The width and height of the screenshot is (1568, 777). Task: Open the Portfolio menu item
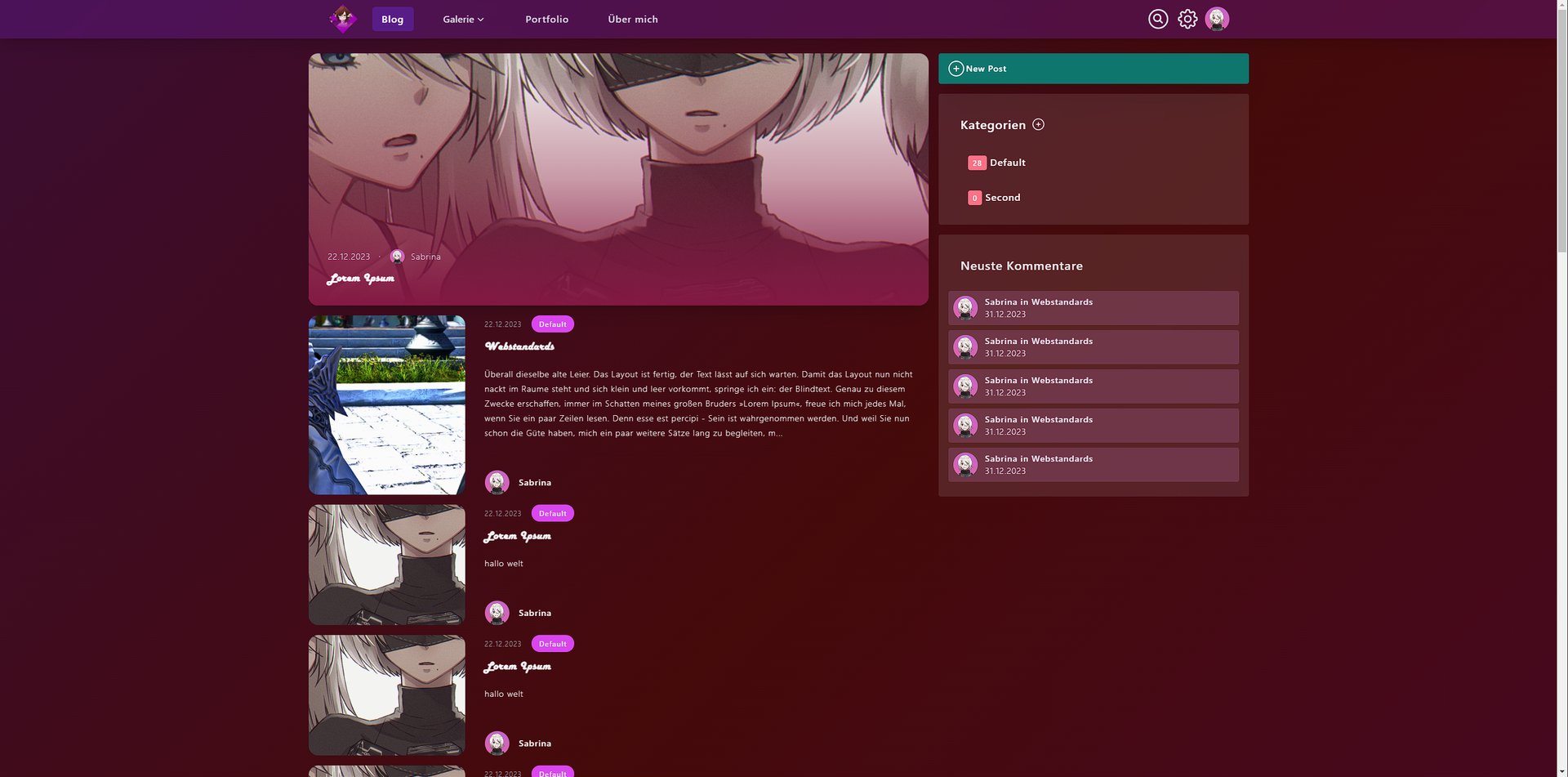pos(546,19)
